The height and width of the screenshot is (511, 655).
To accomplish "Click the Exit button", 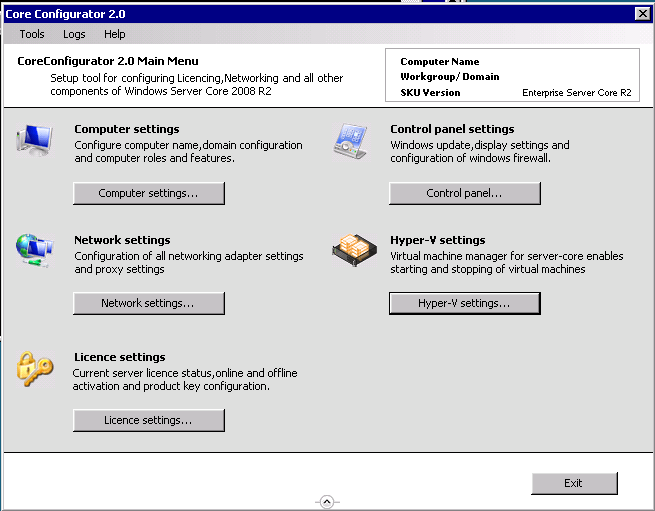I will (574, 483).
